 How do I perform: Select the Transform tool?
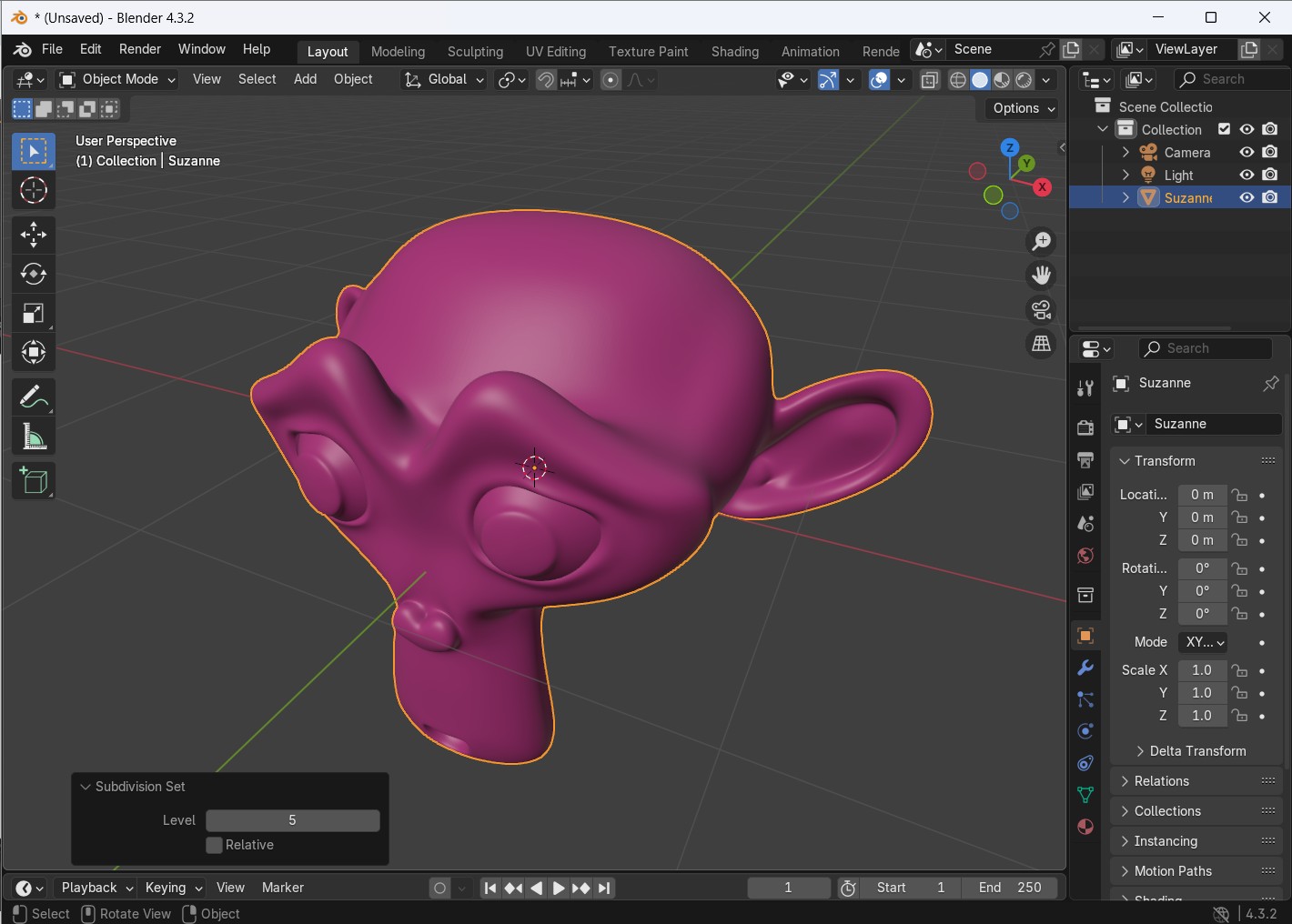pyautogui.click(x=34, y=352)
